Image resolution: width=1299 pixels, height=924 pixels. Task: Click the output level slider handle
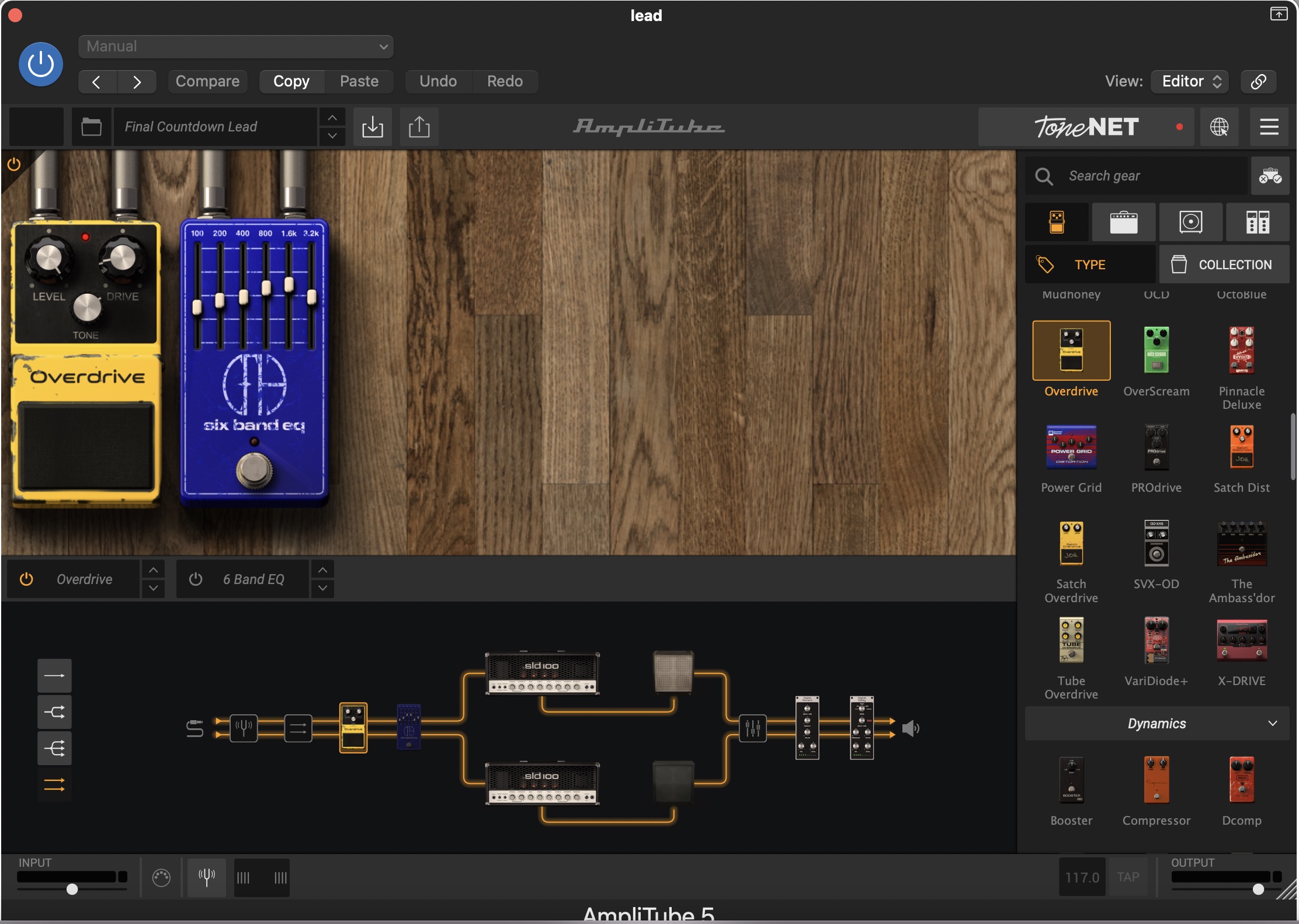coord(1258,889)
